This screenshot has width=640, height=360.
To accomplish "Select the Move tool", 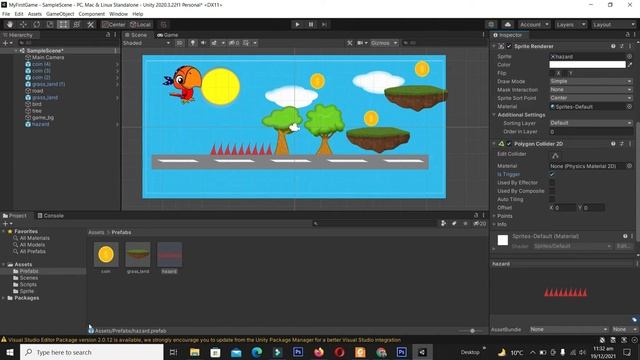I will [23, 24].
